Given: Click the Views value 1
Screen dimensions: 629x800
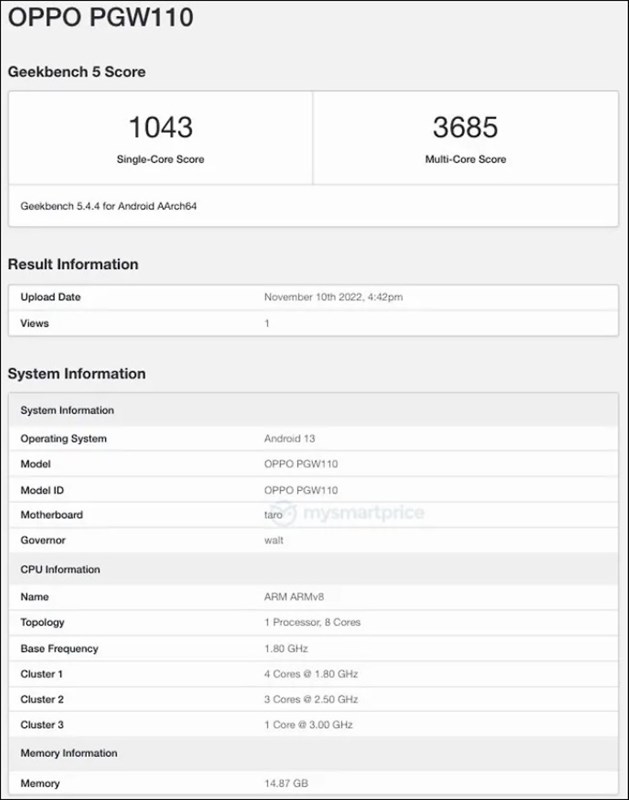Looking at the screenshot, I should click(x=267, y=323).
